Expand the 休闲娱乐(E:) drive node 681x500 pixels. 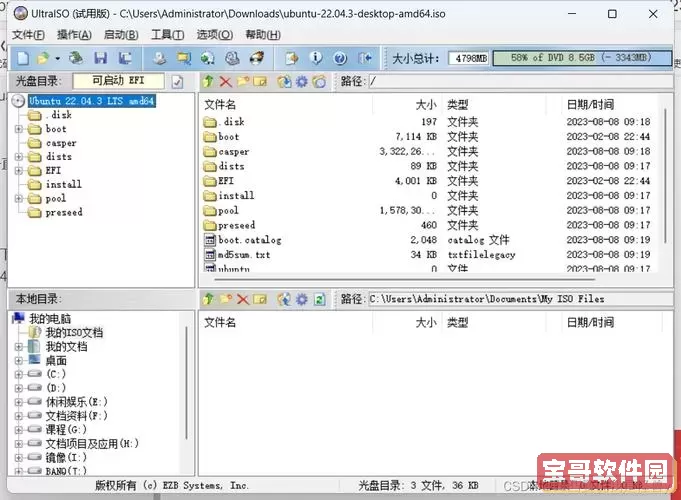pos(19,402)
